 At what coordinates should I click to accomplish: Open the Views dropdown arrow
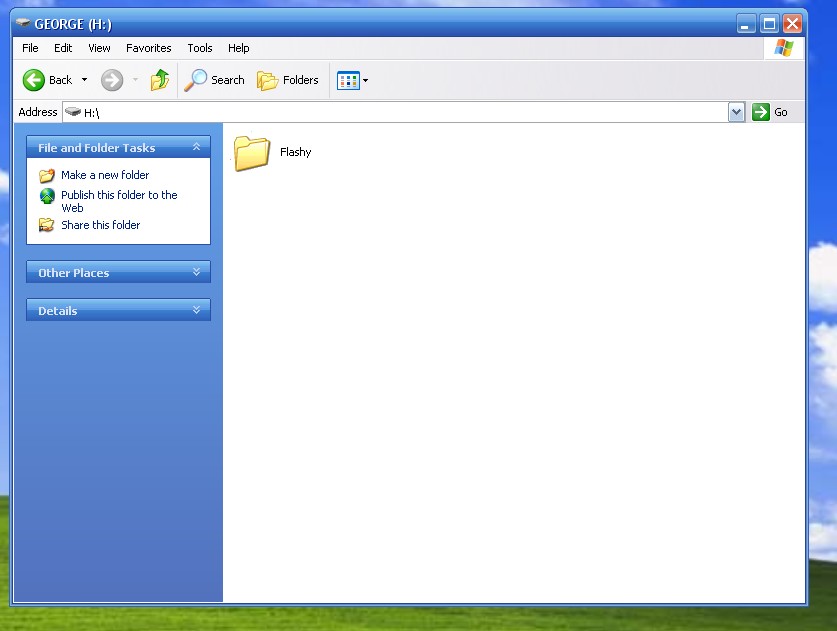(x=365, y=80)
